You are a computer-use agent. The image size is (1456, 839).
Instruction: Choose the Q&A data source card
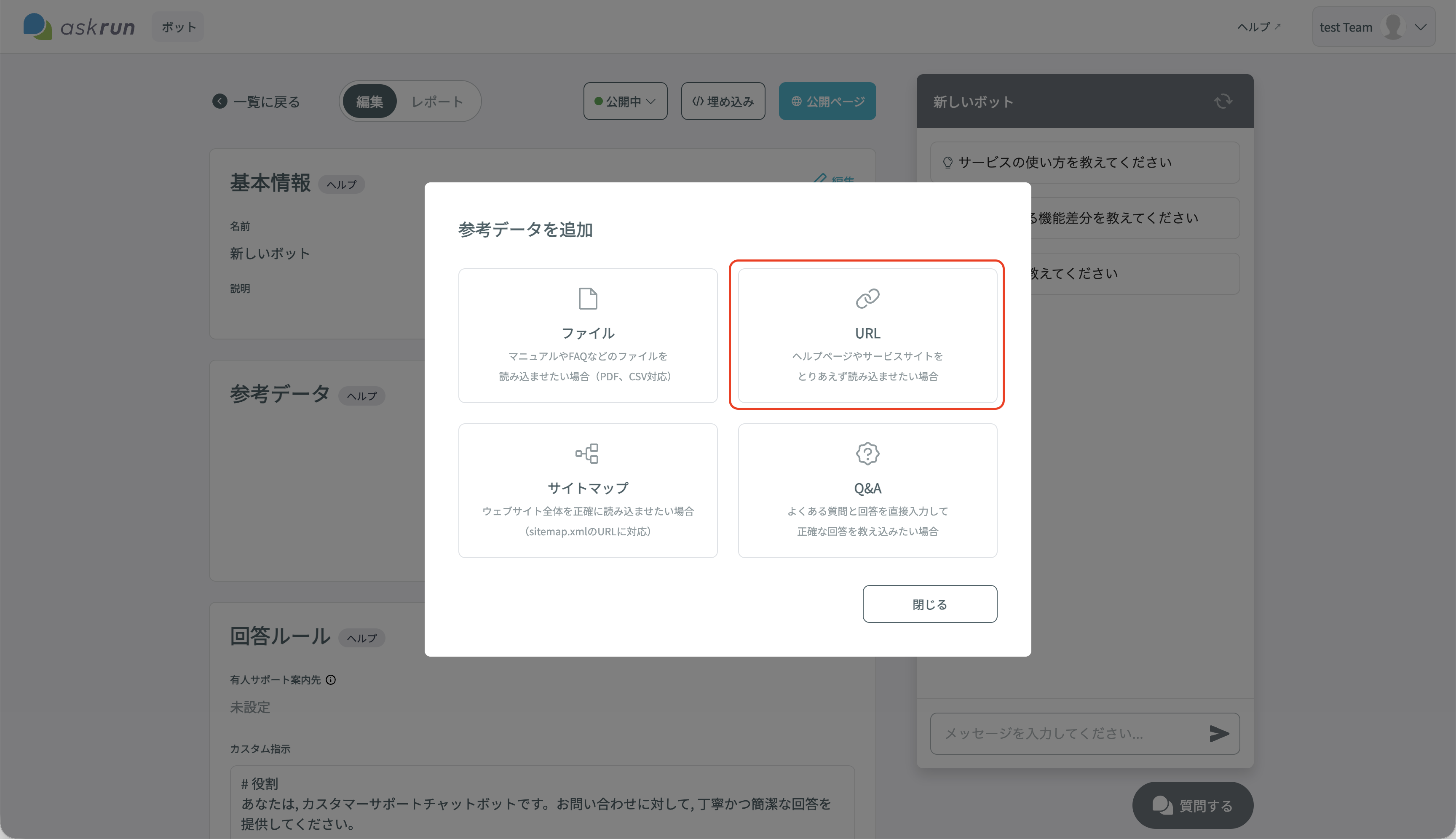867,490
